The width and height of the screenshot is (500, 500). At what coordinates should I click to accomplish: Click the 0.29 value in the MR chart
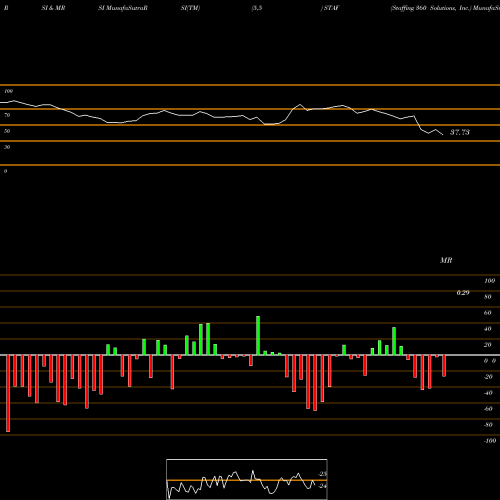(463, 293)
